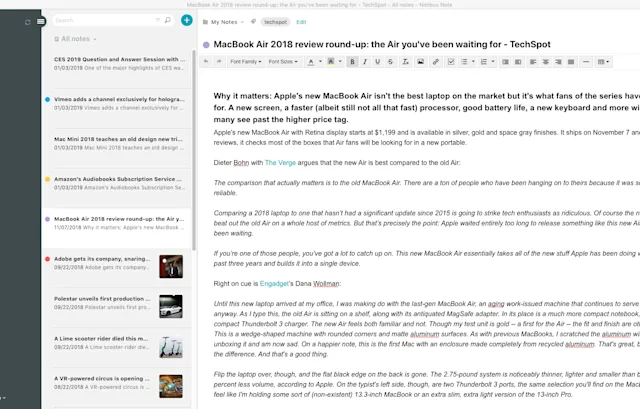Click the purple color dot beside note title
The height and width of the screenshot is (409, 640).
click(x=206, y=44)
